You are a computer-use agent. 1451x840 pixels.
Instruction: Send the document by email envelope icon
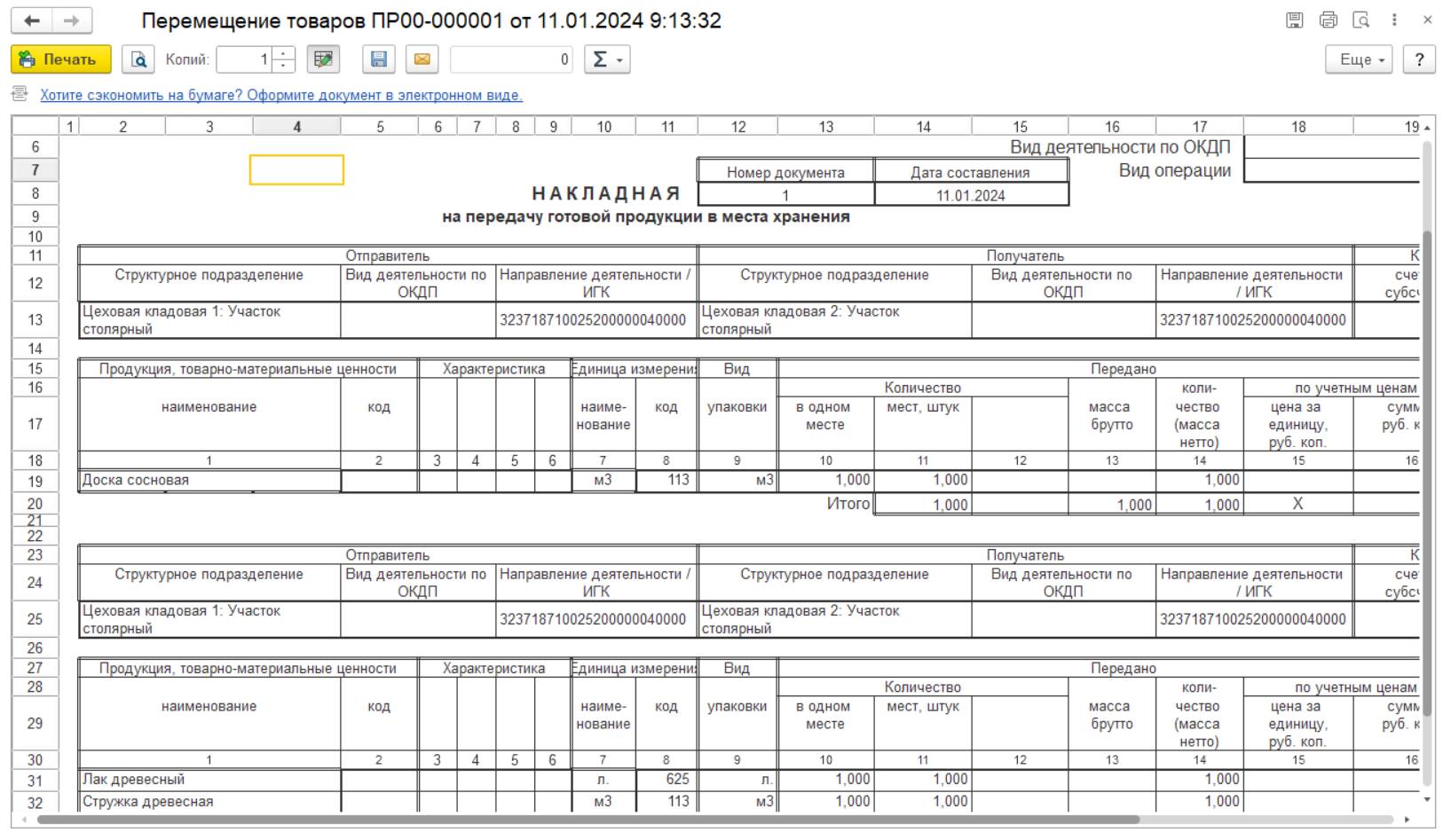[x=422, y=59]
